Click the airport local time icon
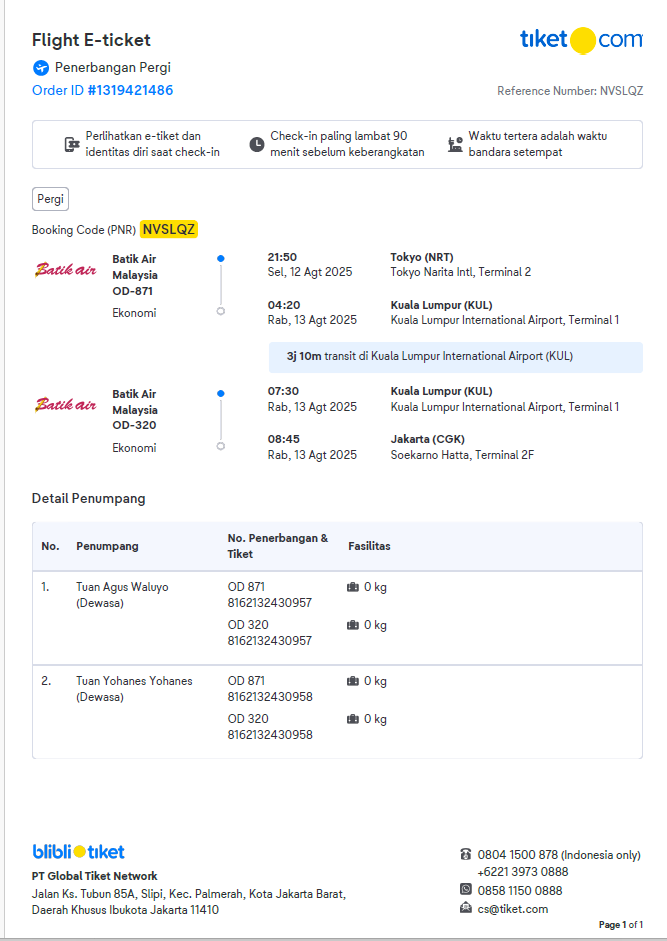The height and width of the screenshot is (941, 667). pos(455,144)
